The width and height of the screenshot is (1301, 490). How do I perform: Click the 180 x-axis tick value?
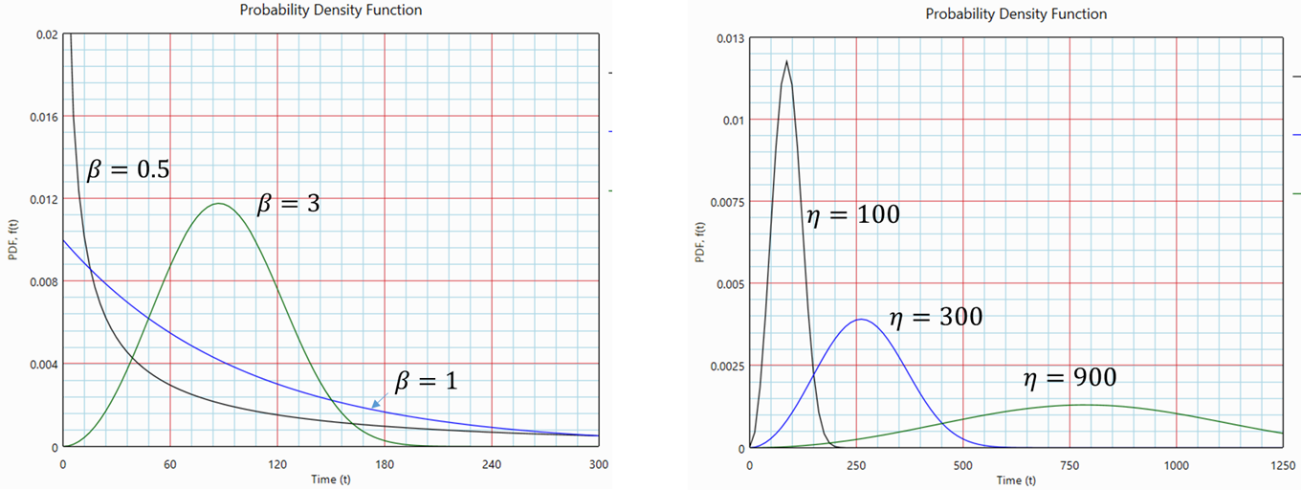(x=385, y=464)
